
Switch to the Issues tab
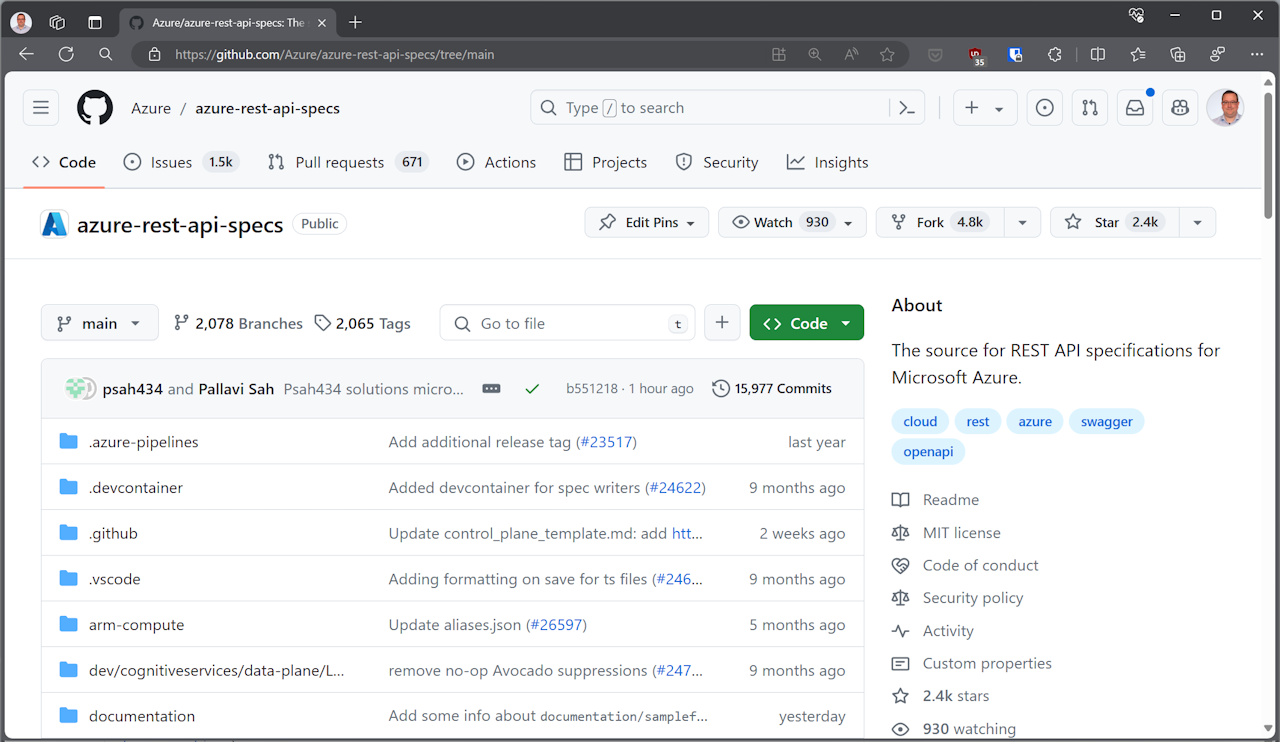(181, 162)
